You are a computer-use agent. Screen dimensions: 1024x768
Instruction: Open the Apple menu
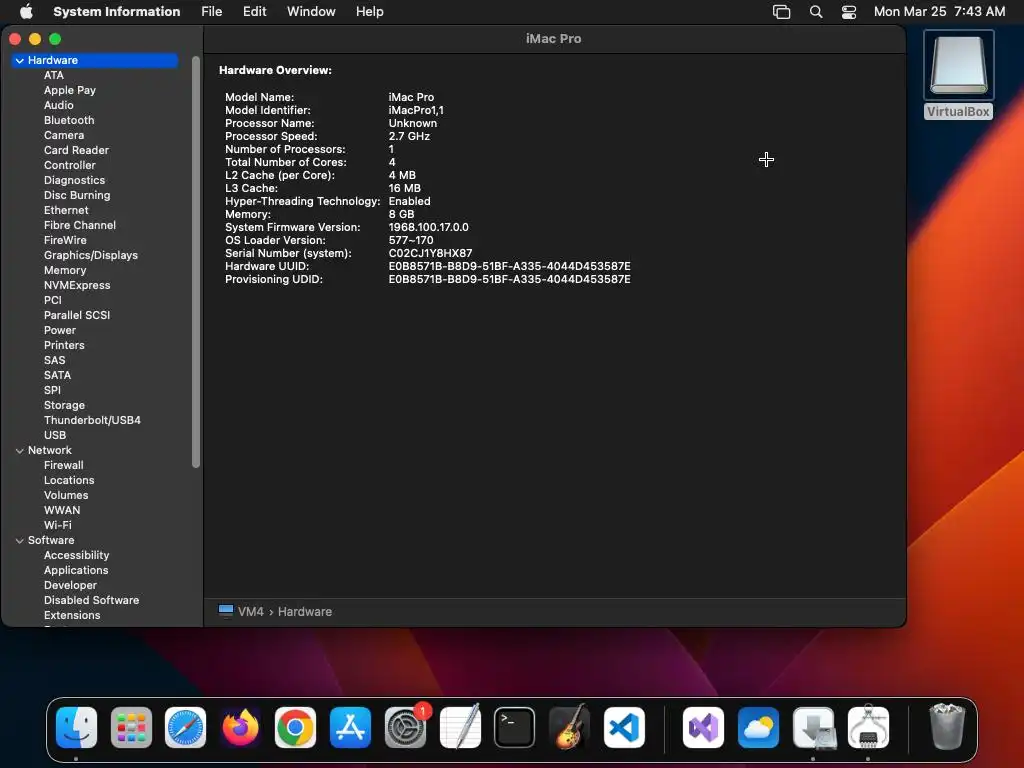click(26, 11)
